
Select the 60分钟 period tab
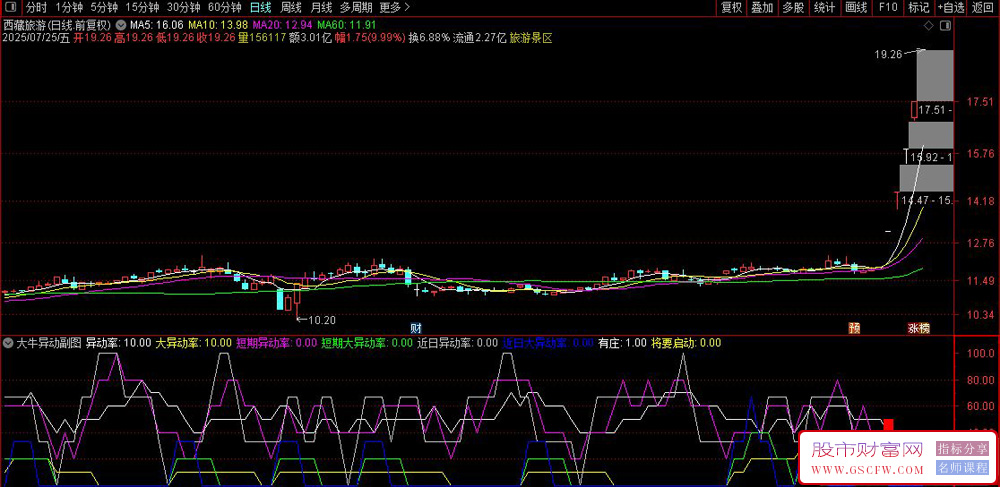[x=225, y=8]
